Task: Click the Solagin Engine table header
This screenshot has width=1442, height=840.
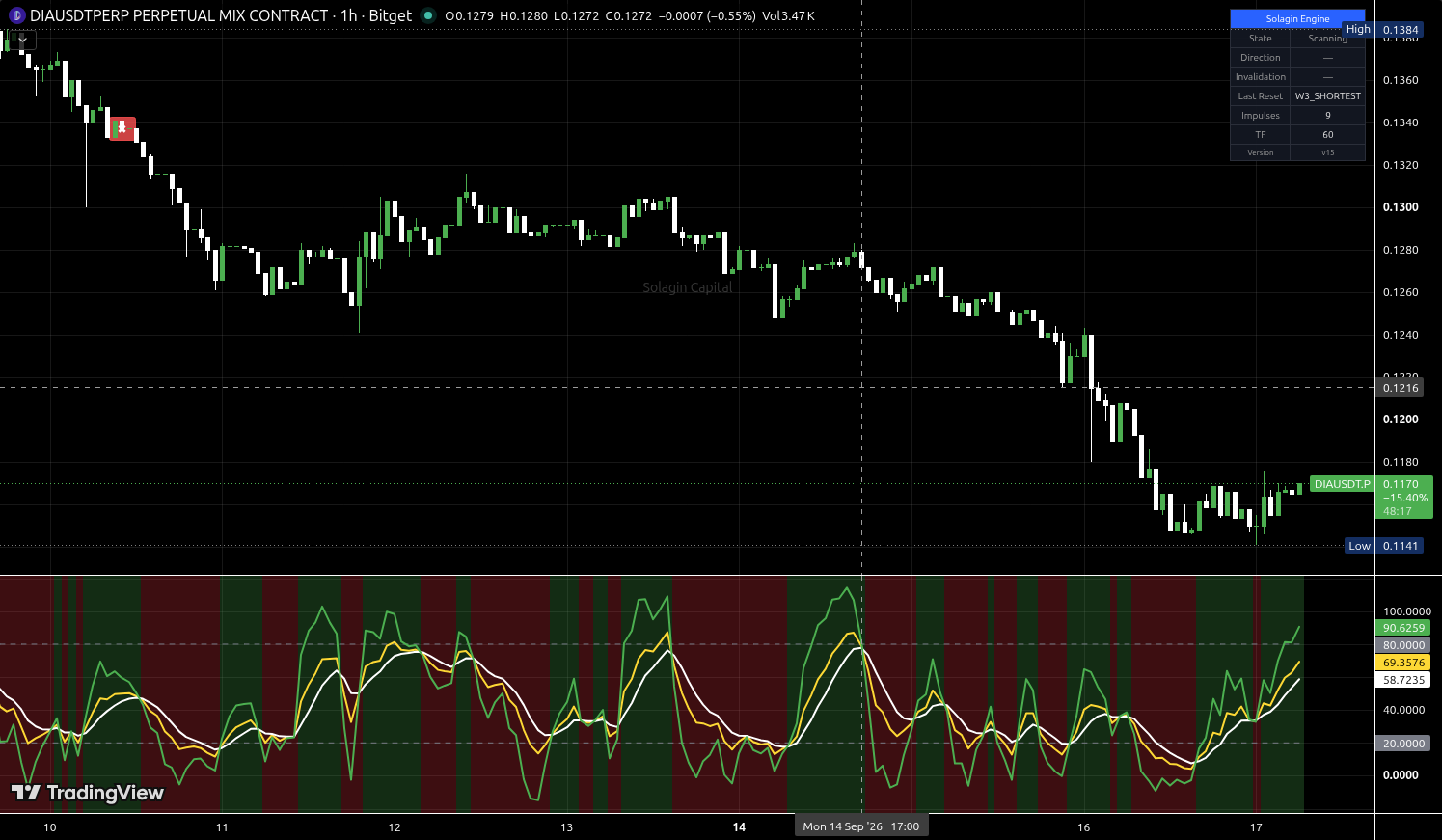Action: point(1297,19)
